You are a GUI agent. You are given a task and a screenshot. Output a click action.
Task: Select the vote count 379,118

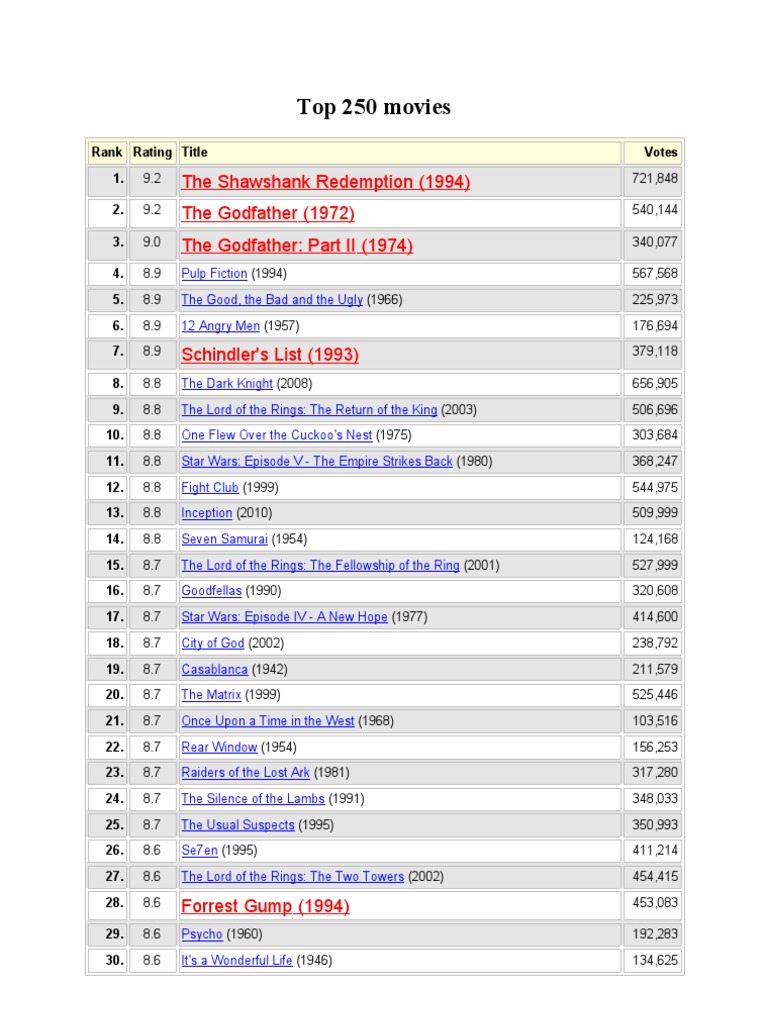click(654, 351)
